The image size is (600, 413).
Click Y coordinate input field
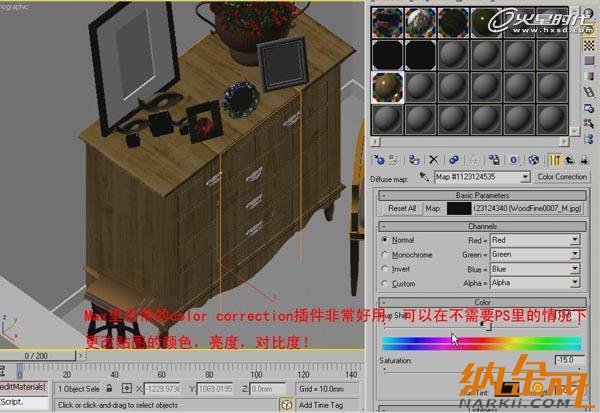[215, 389]
